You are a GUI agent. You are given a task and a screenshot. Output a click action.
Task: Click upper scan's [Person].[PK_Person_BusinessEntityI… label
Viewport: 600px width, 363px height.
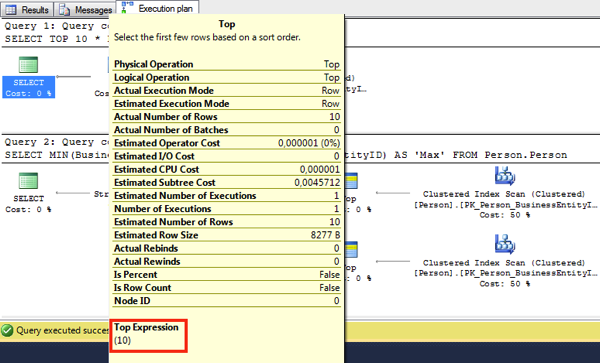point(505,205)
